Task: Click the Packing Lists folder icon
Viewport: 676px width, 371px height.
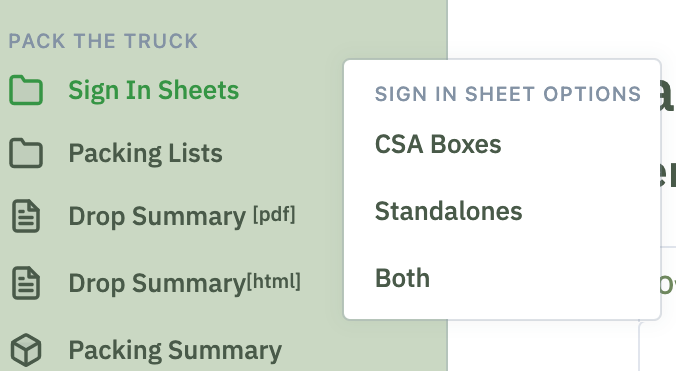Action: pyautogui.click(x=26, y=153)
